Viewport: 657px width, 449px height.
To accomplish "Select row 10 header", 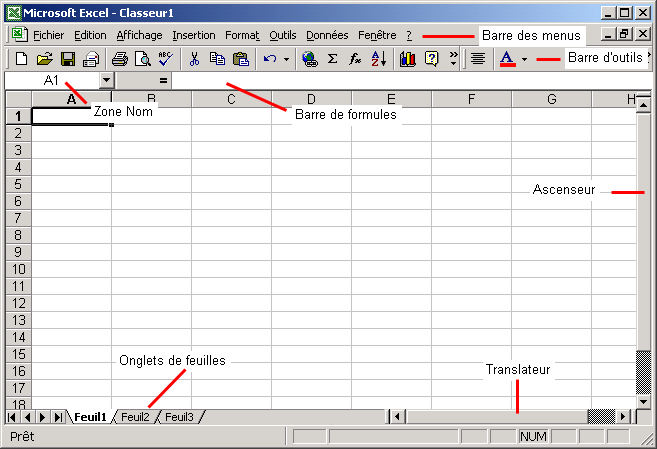I will (18, 269).
